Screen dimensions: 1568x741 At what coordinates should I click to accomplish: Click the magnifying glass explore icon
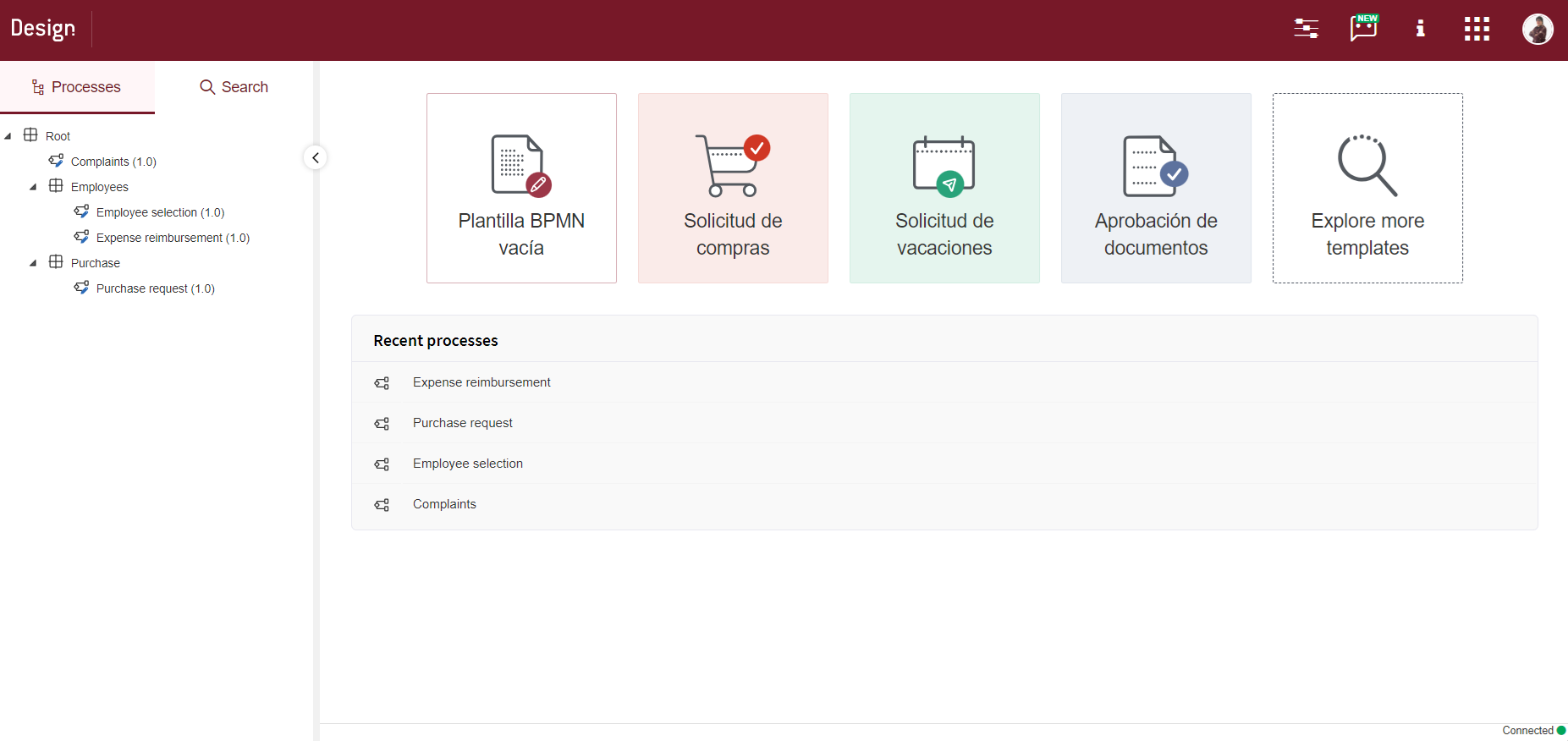[x=1367, y=165]
